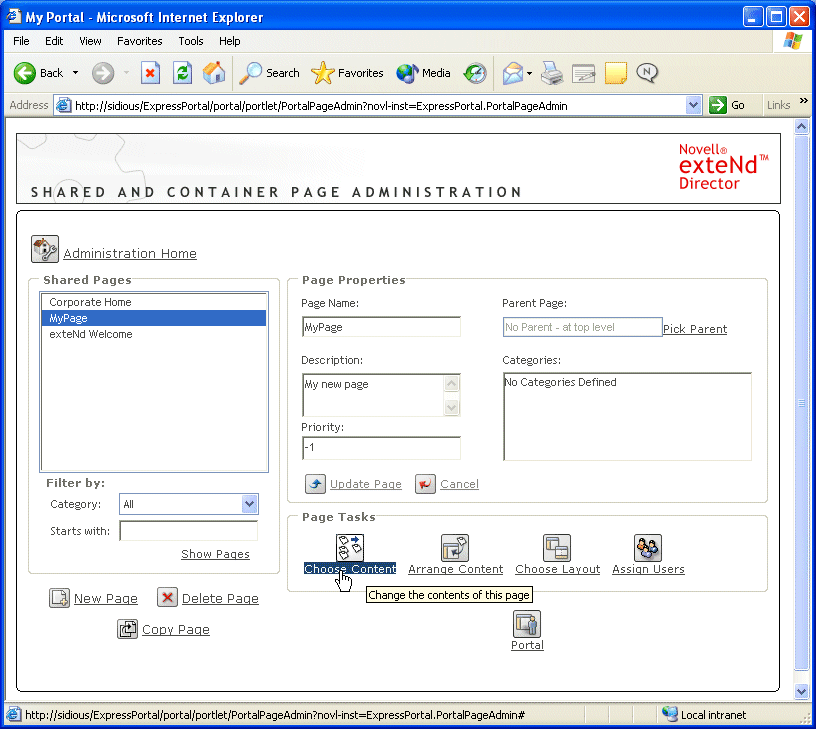
Task: Click the browser Refresh toolbar icon
Action: (182, 73)
